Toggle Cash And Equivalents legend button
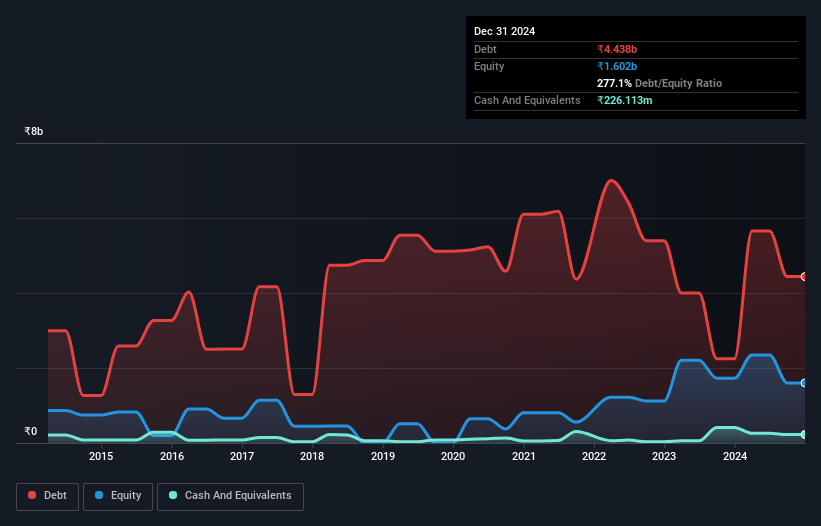 pyautogui.click(x=230, y=496)
